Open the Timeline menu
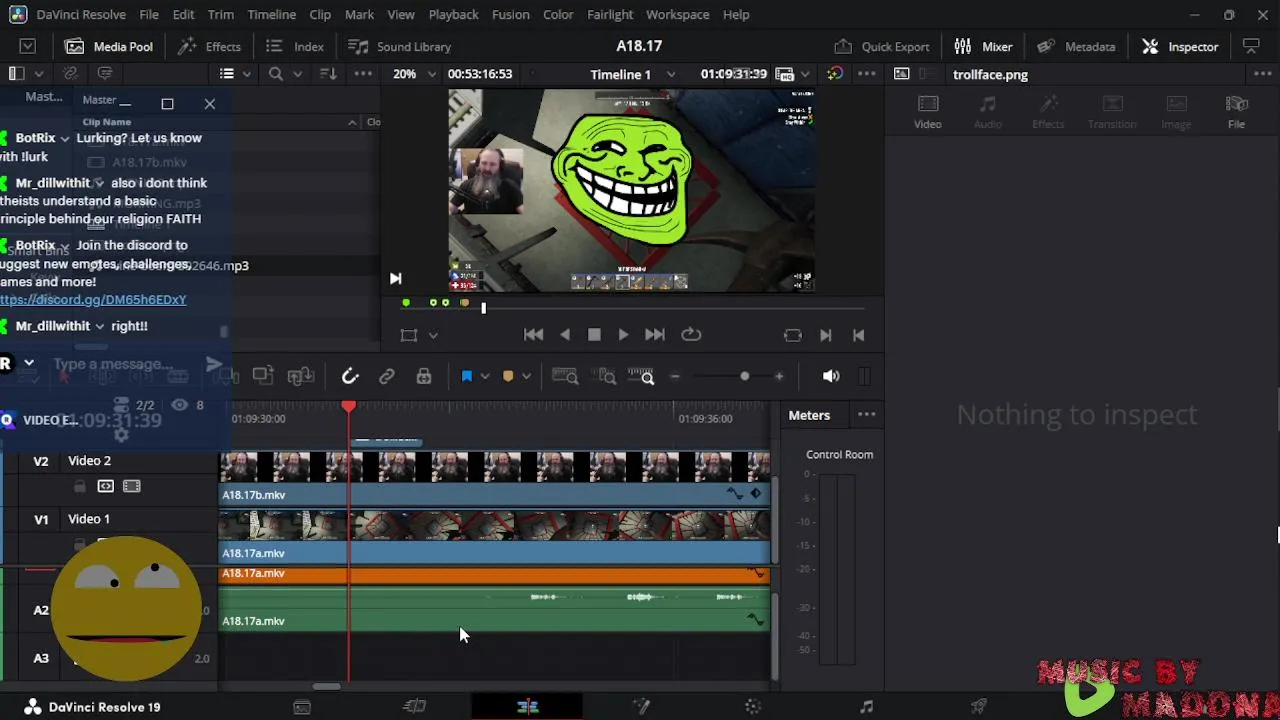Viewport: 1280px width, 720px height. tap(271, 15)
